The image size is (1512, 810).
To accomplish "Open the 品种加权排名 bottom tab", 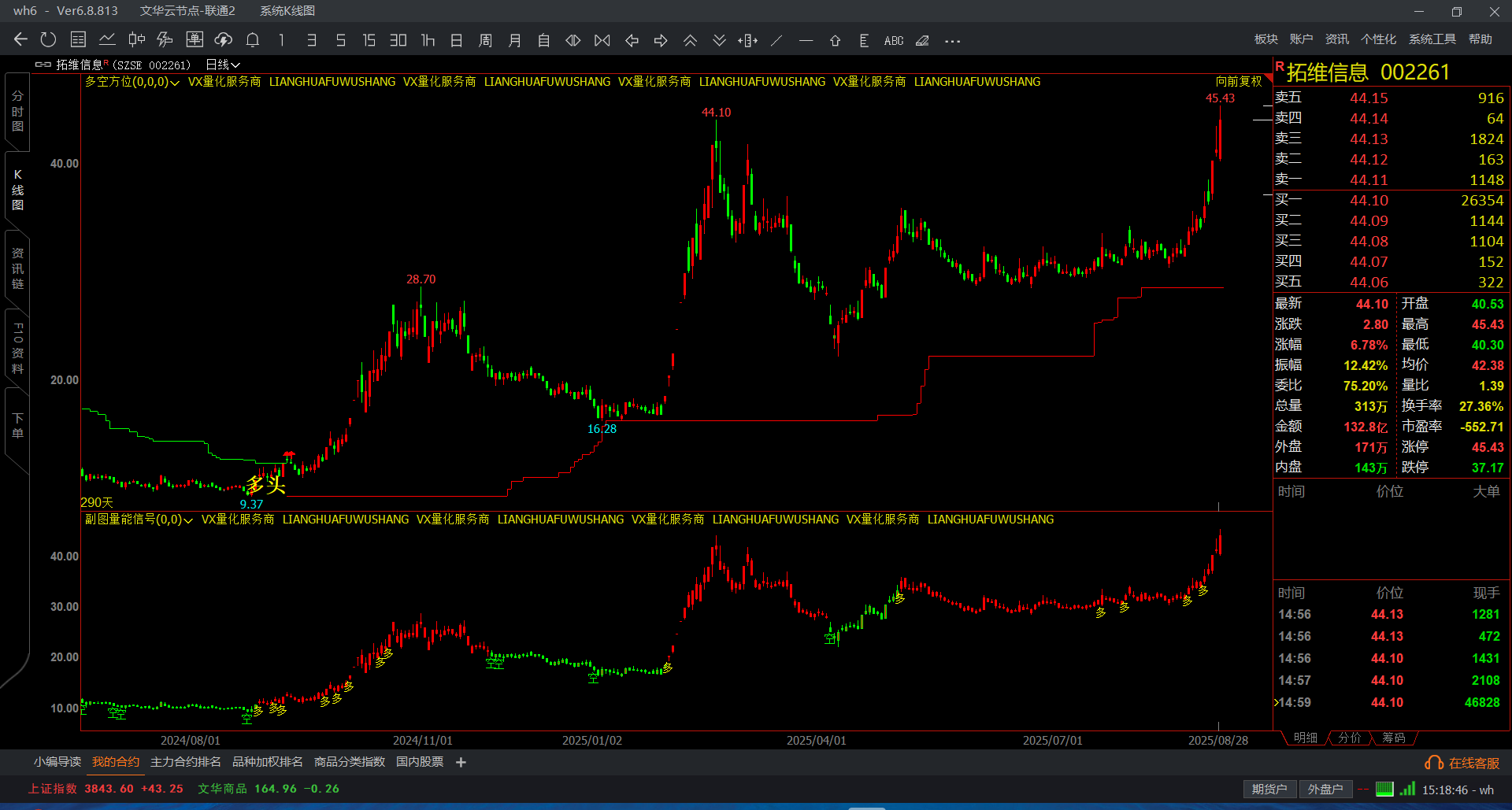I will tap(268, 762).
